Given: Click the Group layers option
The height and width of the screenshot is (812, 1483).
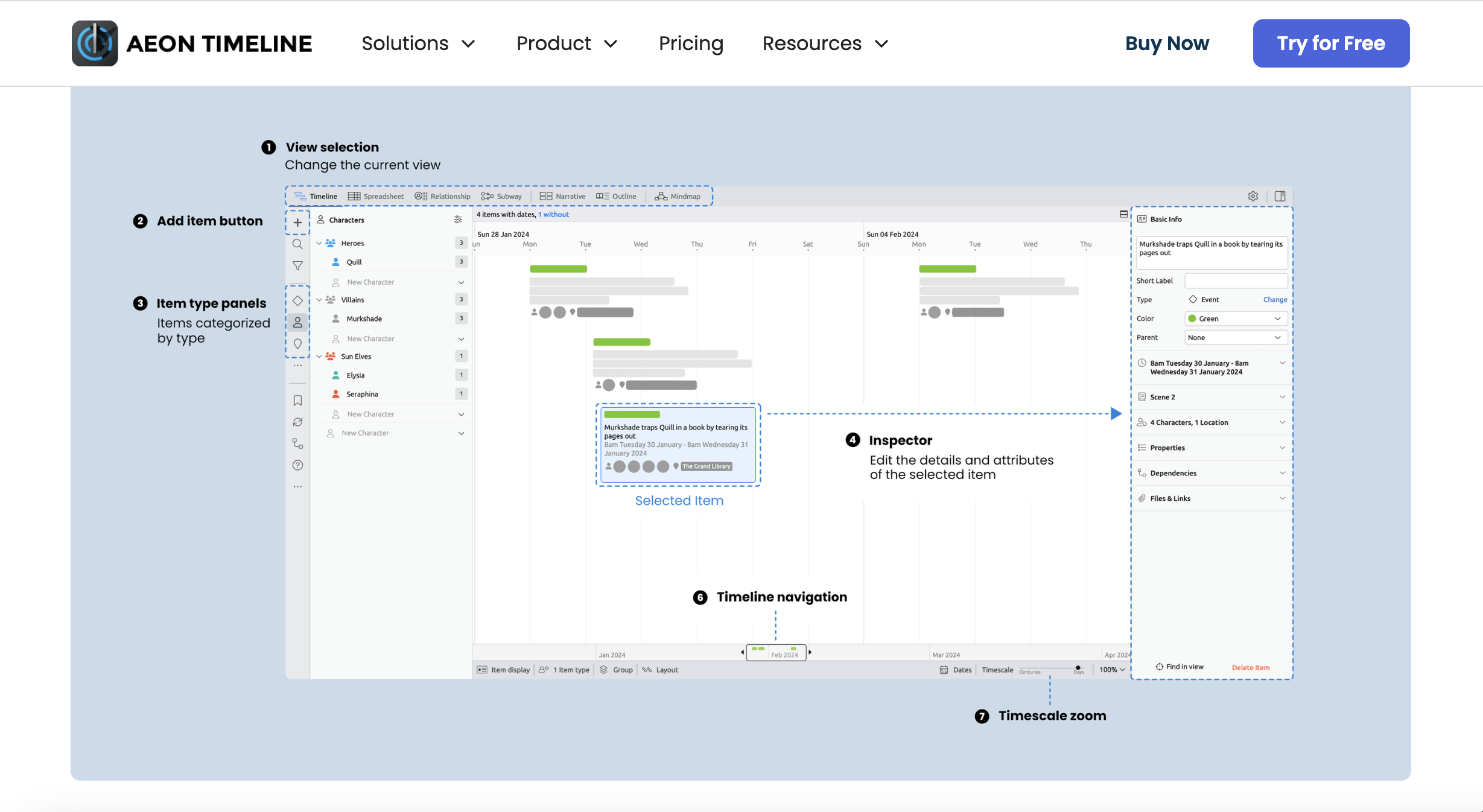Looking at the screenshot, I should click(x=616, y=670).
